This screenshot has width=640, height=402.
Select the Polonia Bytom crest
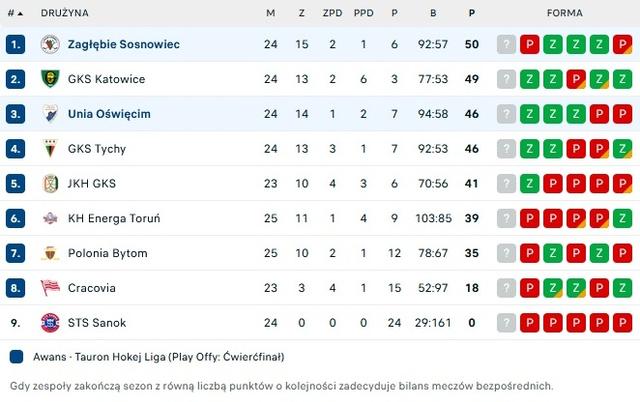(50, 253)
